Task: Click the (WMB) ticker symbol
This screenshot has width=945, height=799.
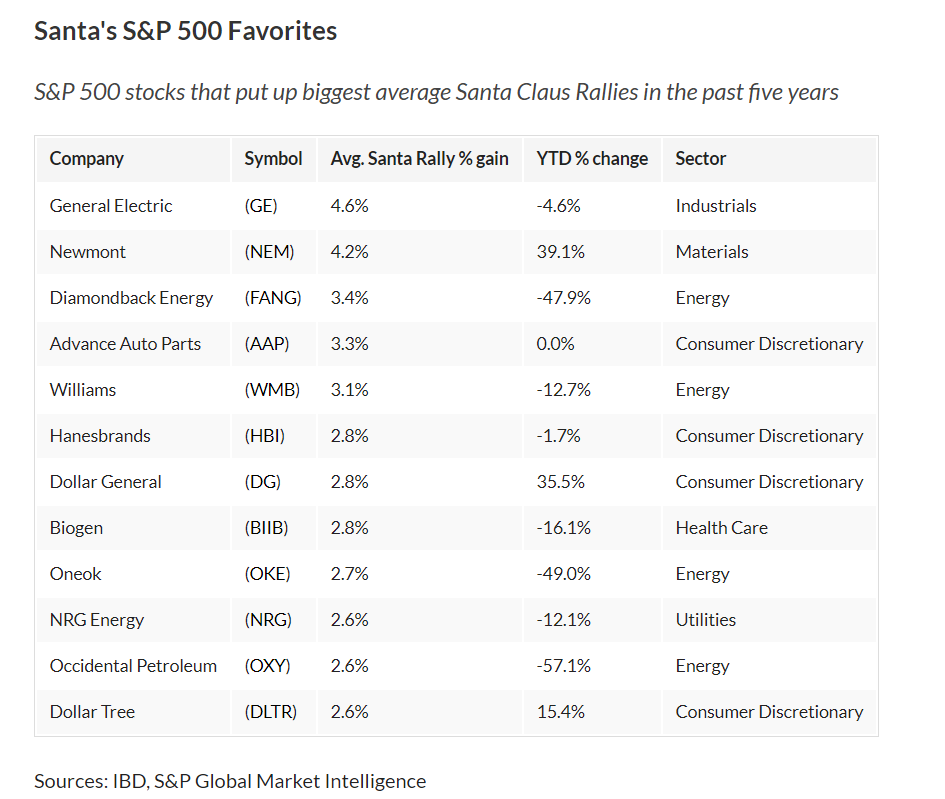Action: pyautogui.click(x=272, y=390)
